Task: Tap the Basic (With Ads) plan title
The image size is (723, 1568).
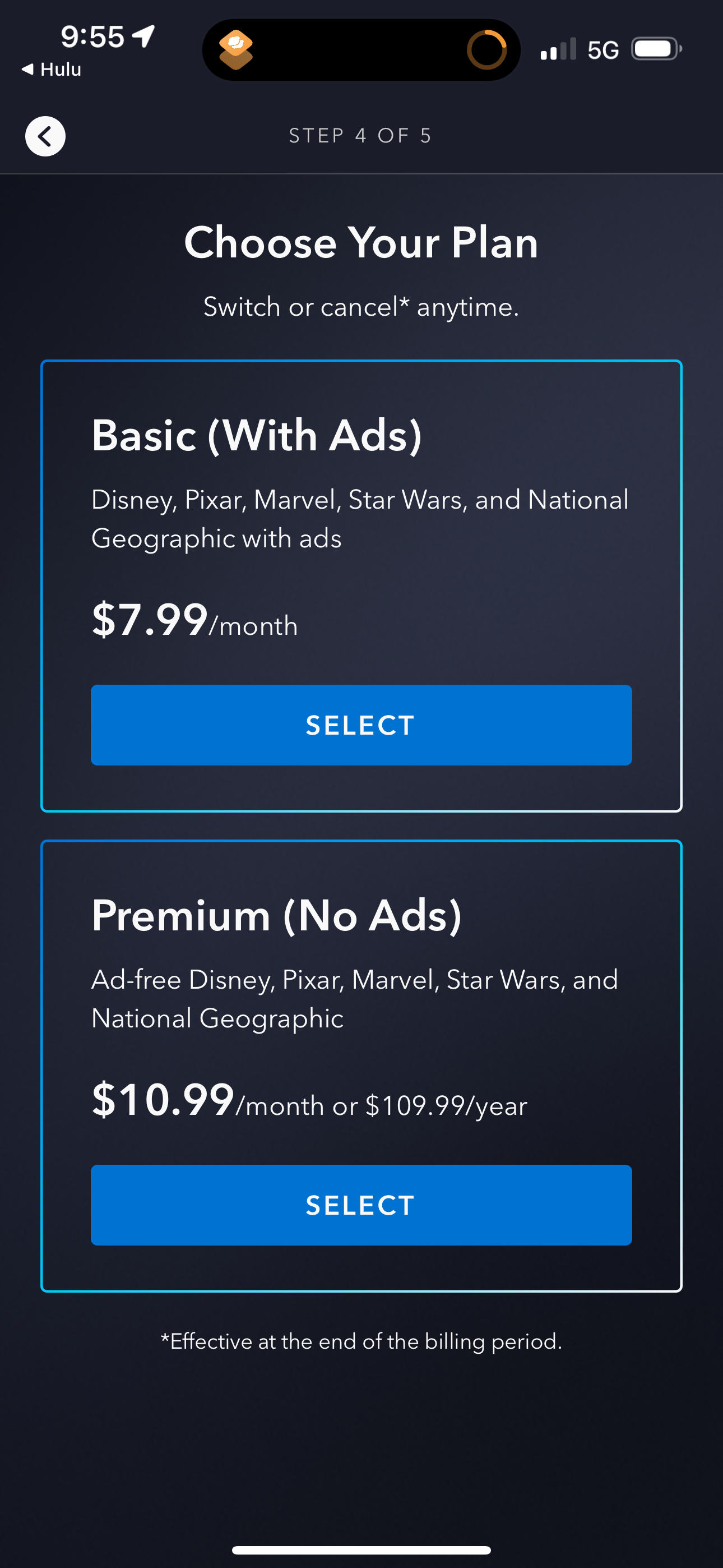Action: tap(256, 436)
